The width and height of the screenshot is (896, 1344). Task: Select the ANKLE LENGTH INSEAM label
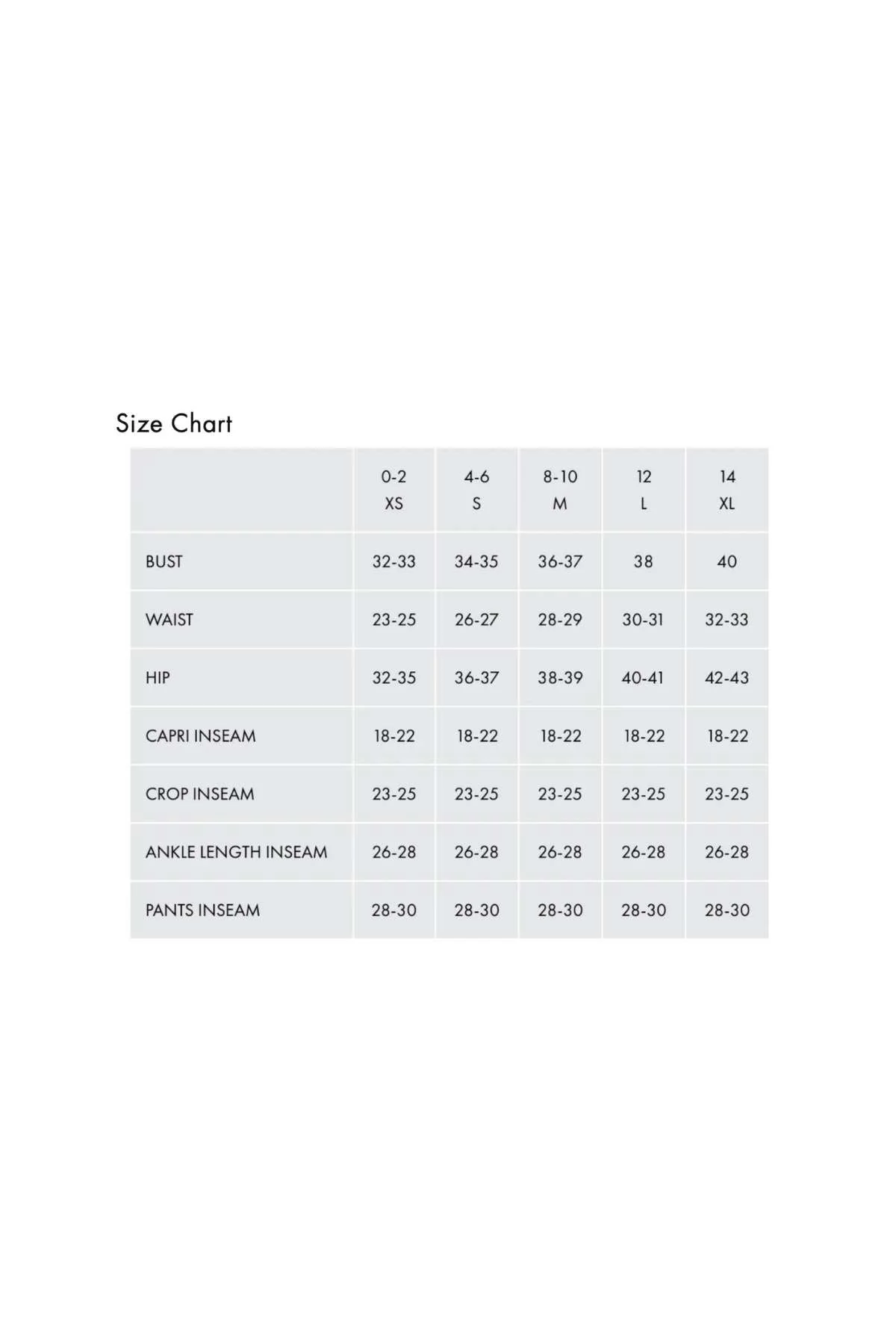(237, 853)
